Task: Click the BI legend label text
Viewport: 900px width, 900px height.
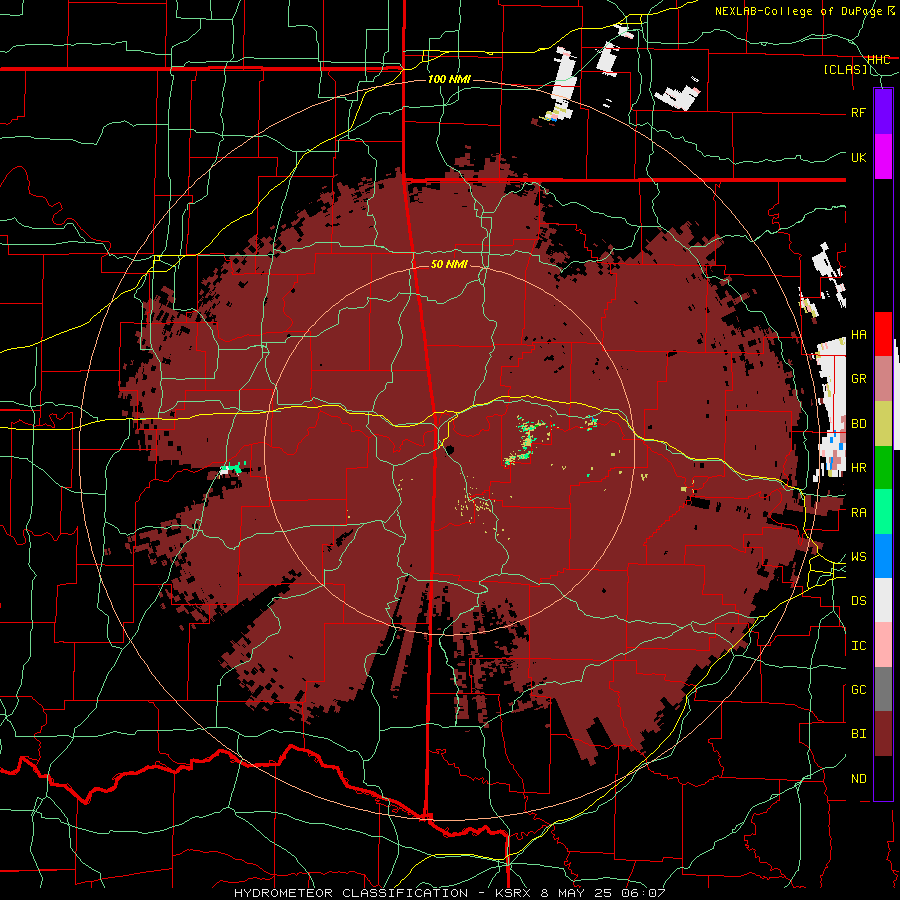Action: (x=858, y=734)
